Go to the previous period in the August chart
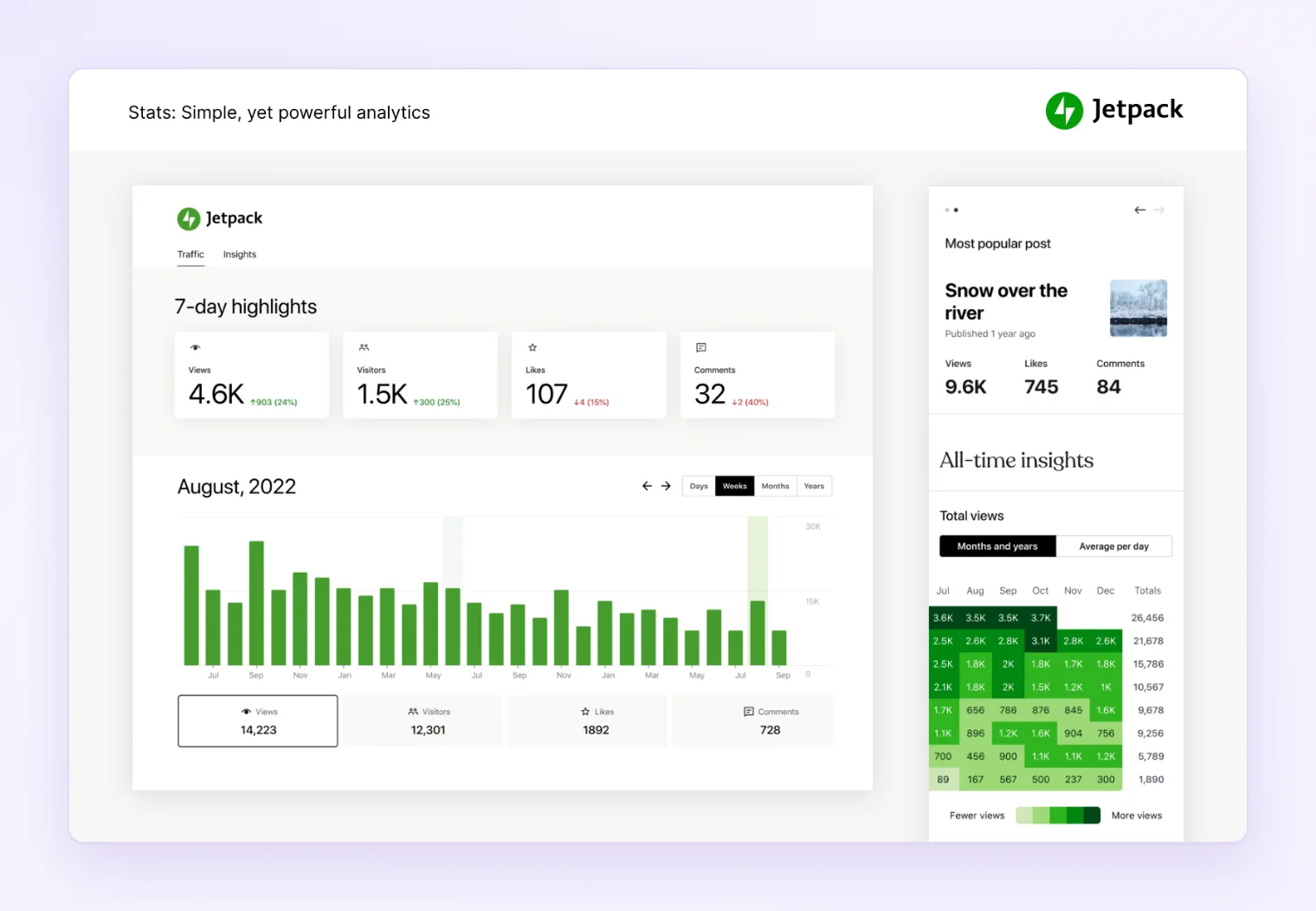Screen dimensions: 1316x911 (647, 486)
